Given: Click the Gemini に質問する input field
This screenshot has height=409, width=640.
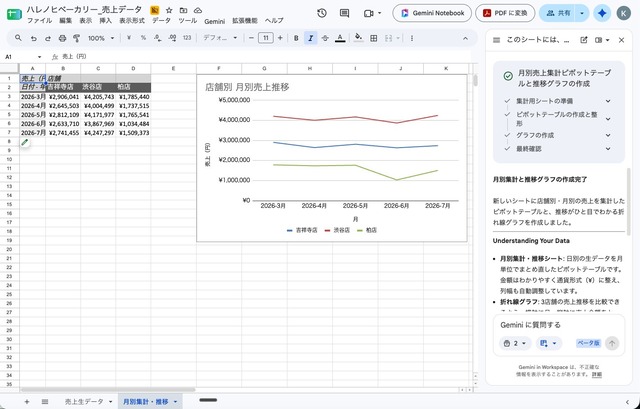Looking at the screenshot, I should (x=558, y=325).
